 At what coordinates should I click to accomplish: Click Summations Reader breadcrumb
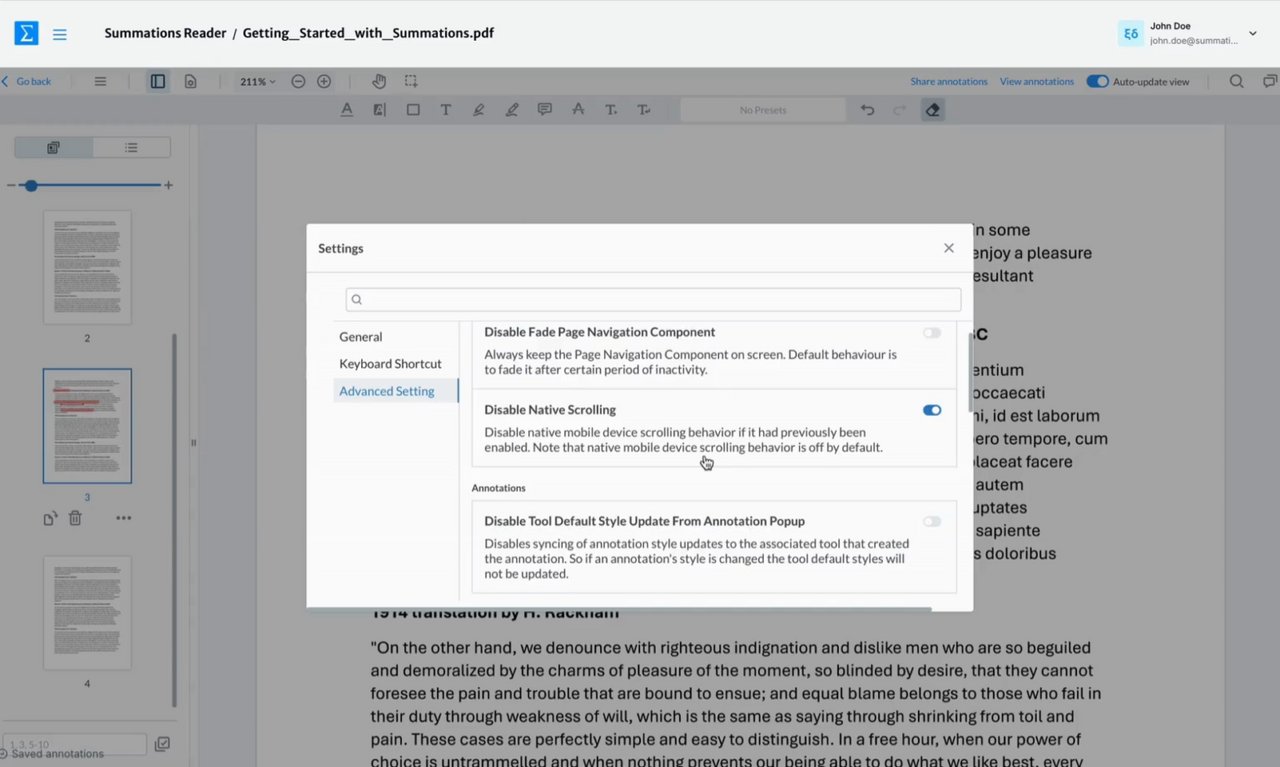(x=165, y=33)
